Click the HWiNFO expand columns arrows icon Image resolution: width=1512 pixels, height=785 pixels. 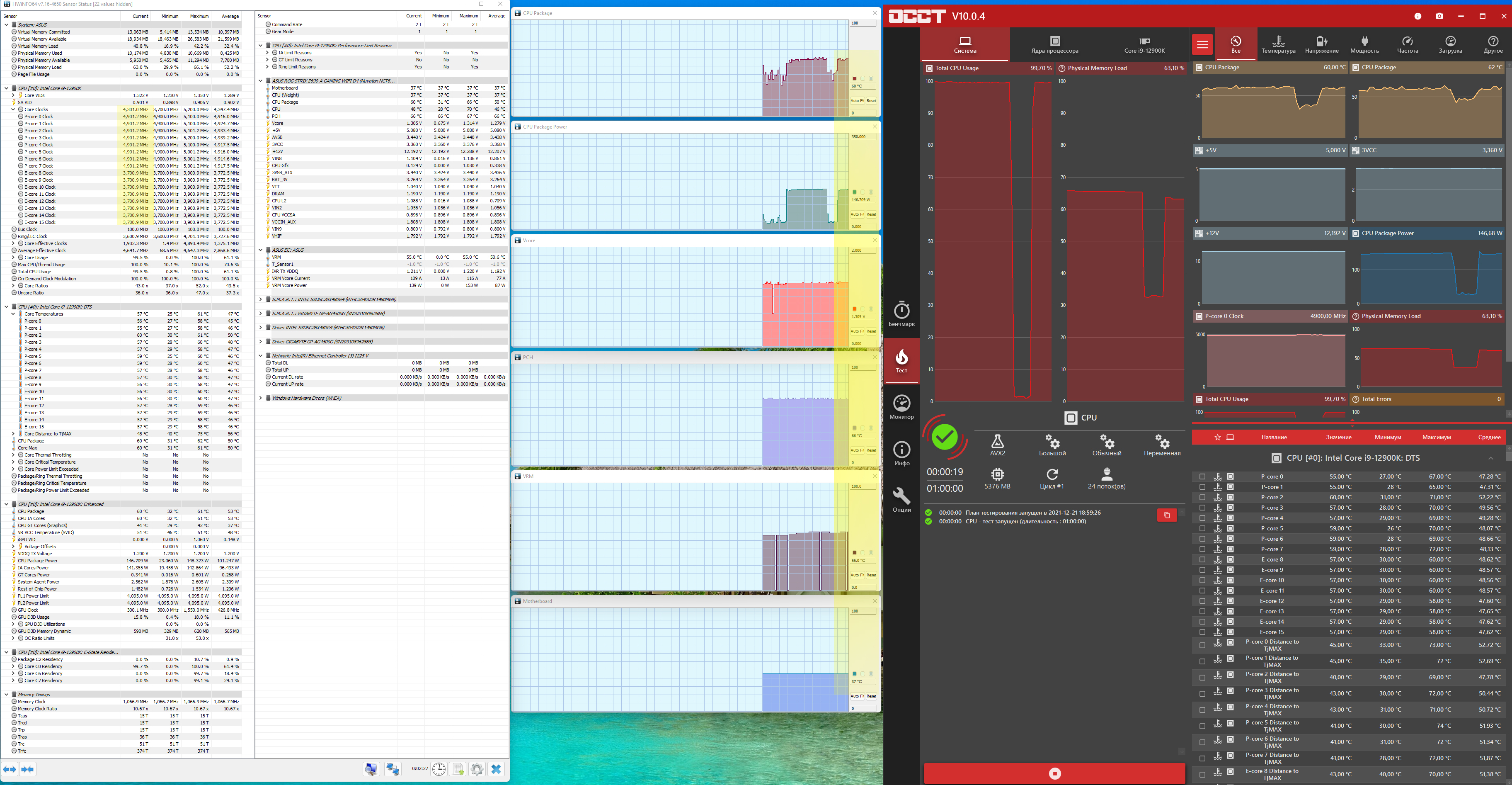(x=10, y=769)
